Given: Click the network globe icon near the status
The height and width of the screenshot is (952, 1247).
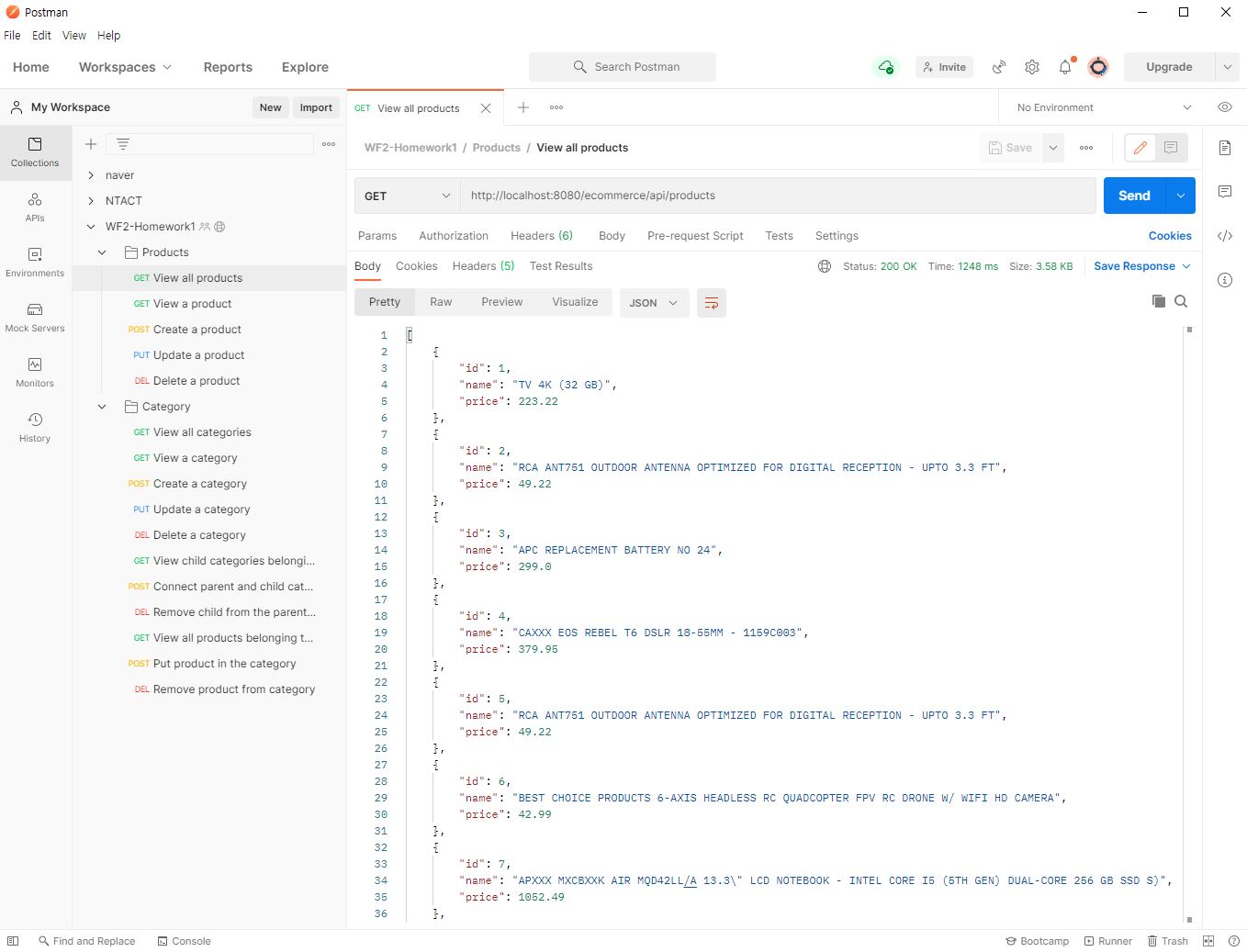Looking at the screenshot, I should (825, 266).
